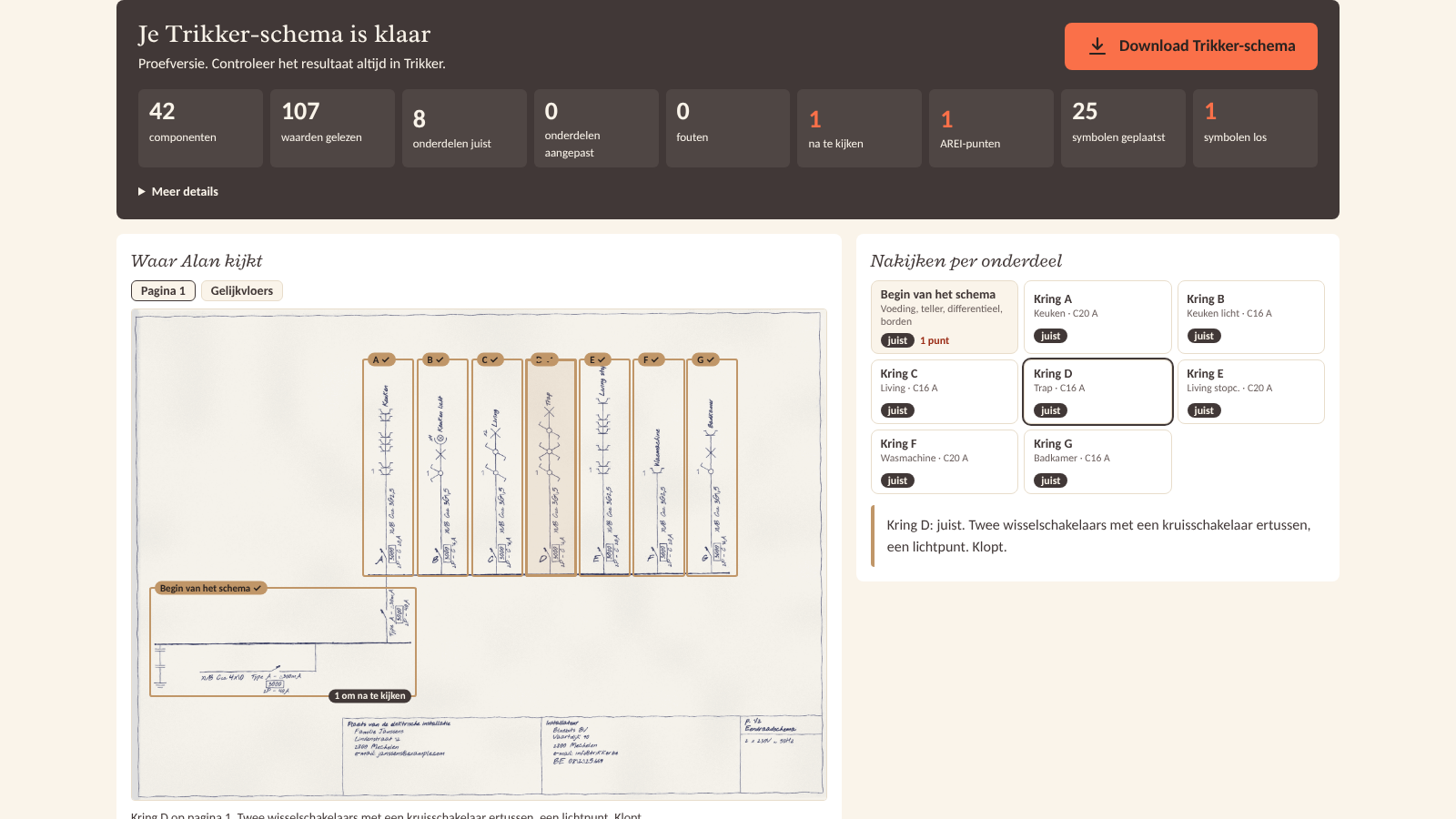
Task: Select circuit marker E on the schema
Action: click(598, 359)
